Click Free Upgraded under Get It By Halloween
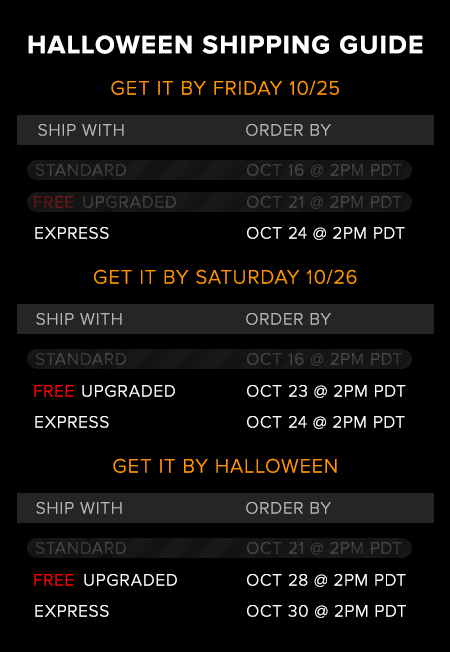This screenshot has width=450, height=652. pos(105,580)
